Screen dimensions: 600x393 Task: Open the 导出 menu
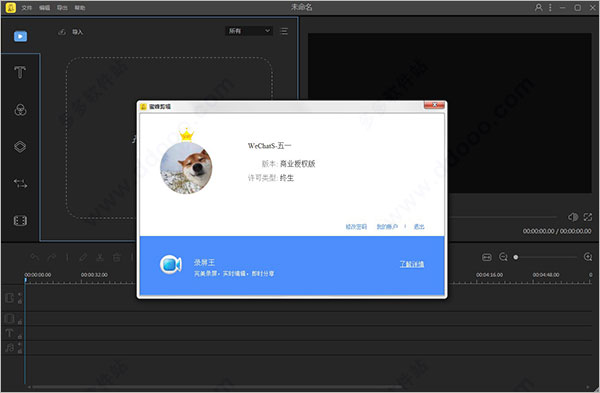click(62, 8)
